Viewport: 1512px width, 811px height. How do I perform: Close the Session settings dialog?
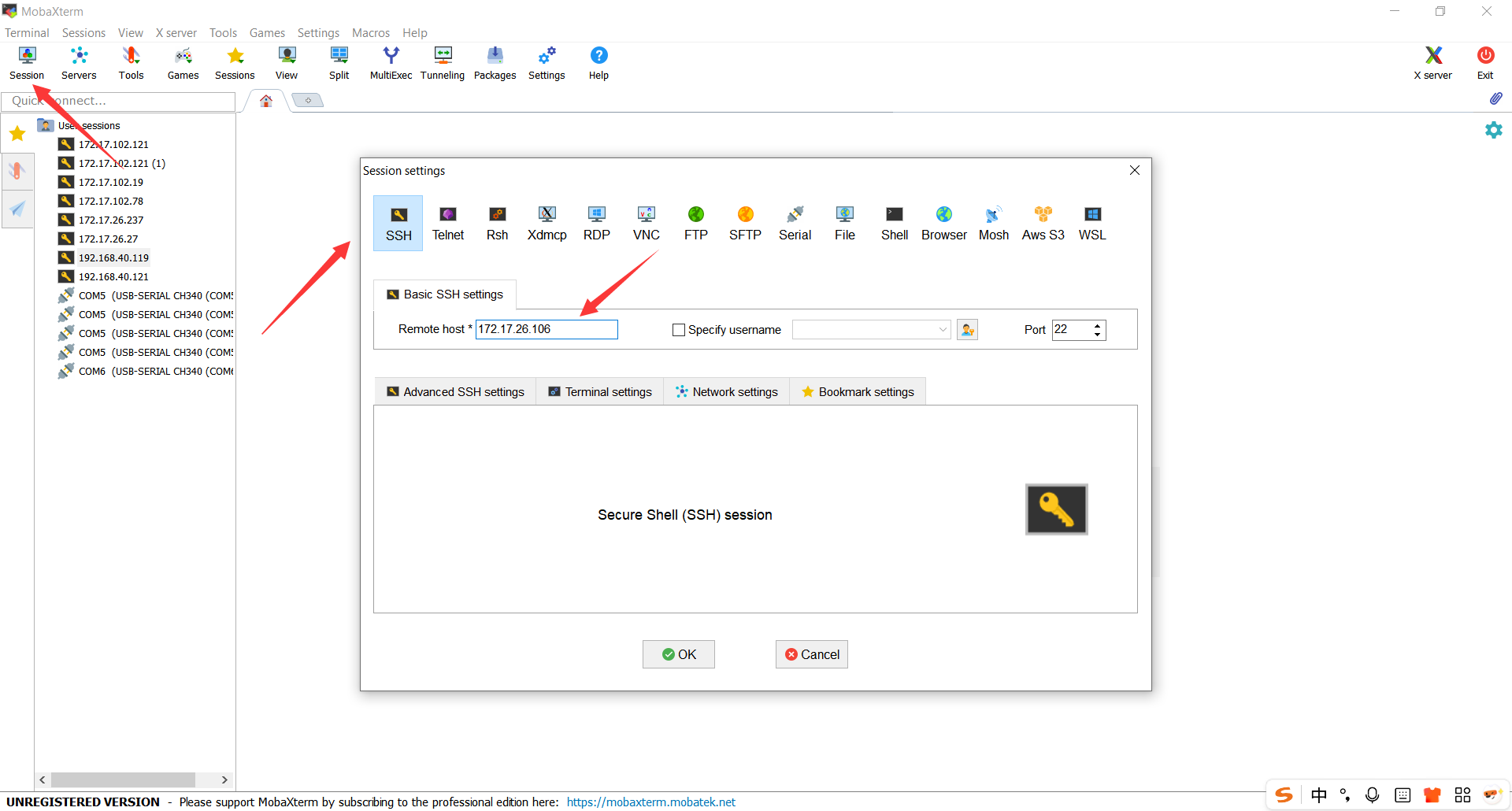[x=1135, y=170]
